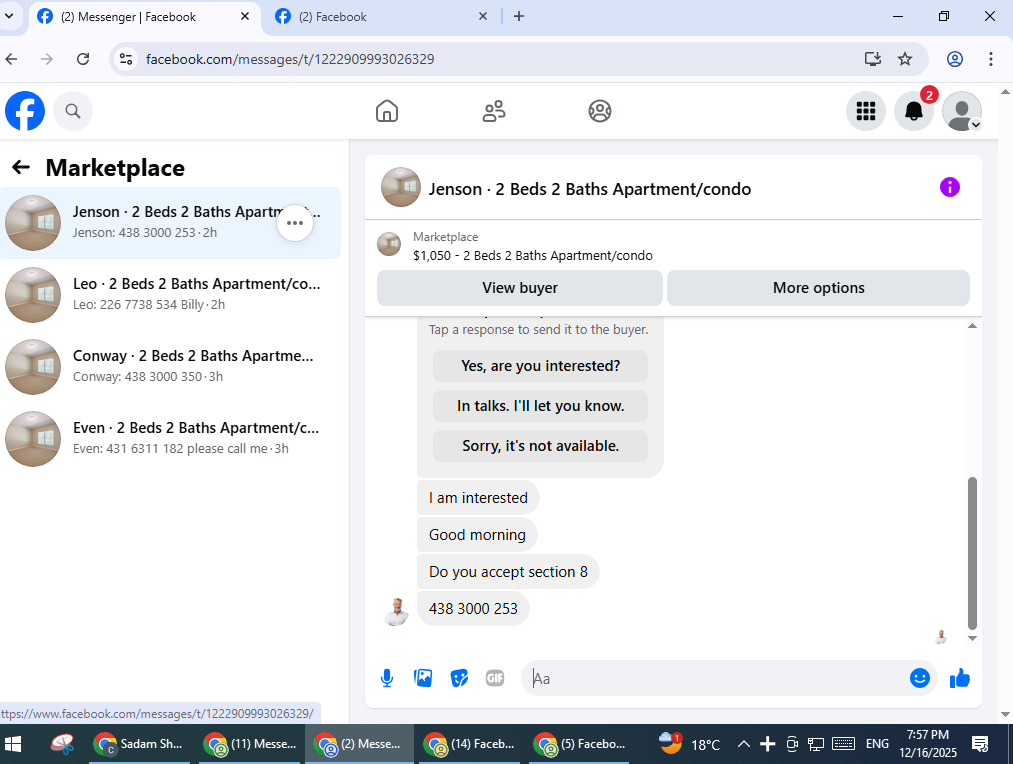The height and width of the screenshot is (764, 1013).
Task: Close the Messenger tab
Action: pyautogui.click(x=245, y=17)
